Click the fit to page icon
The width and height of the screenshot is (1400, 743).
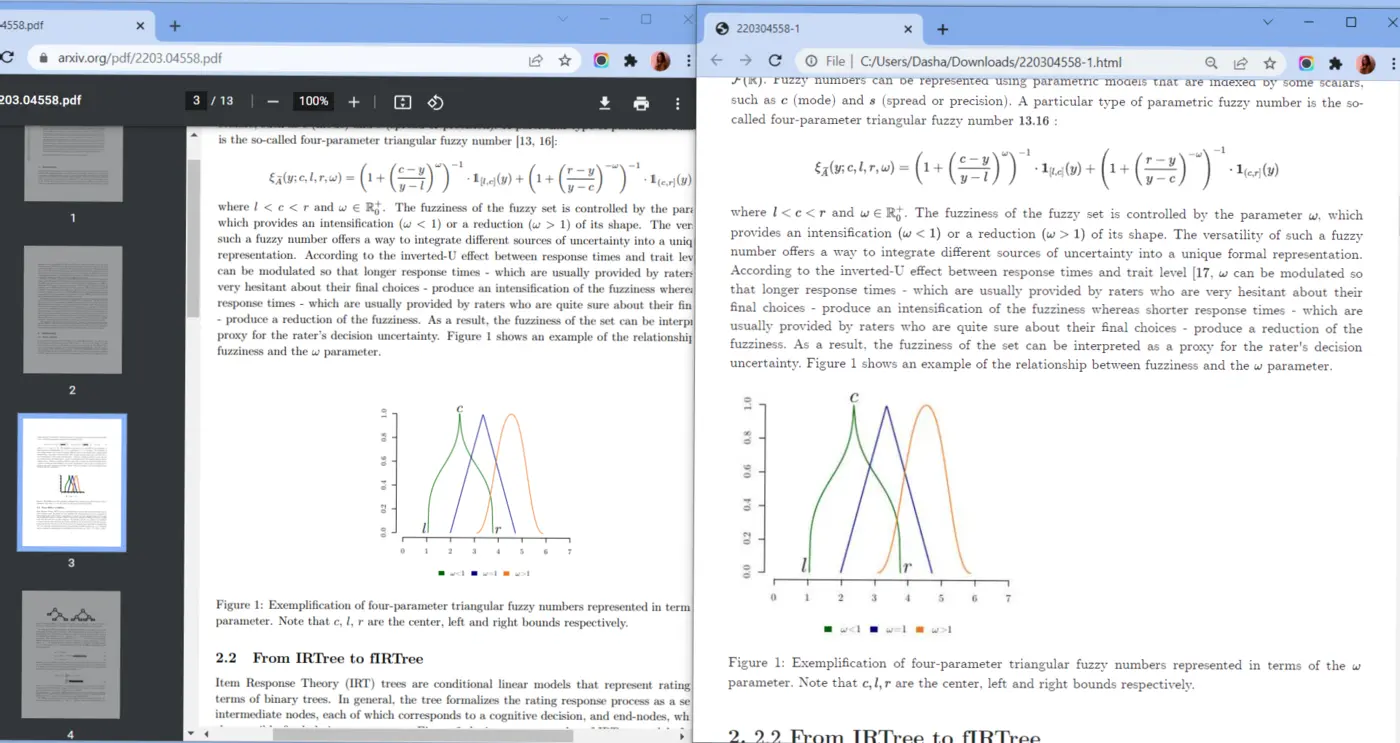click(403, 102)
